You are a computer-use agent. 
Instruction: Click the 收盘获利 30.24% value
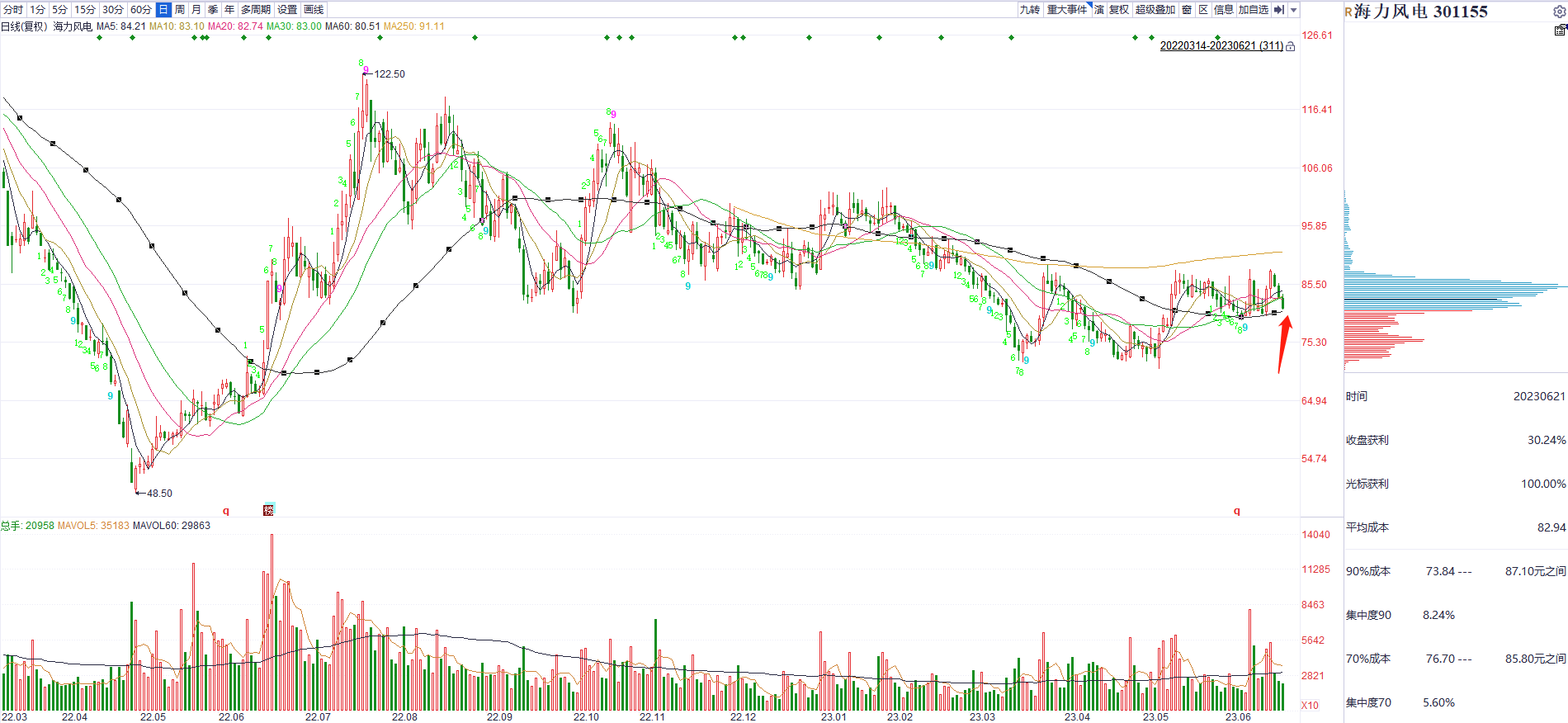[1547, 441]
